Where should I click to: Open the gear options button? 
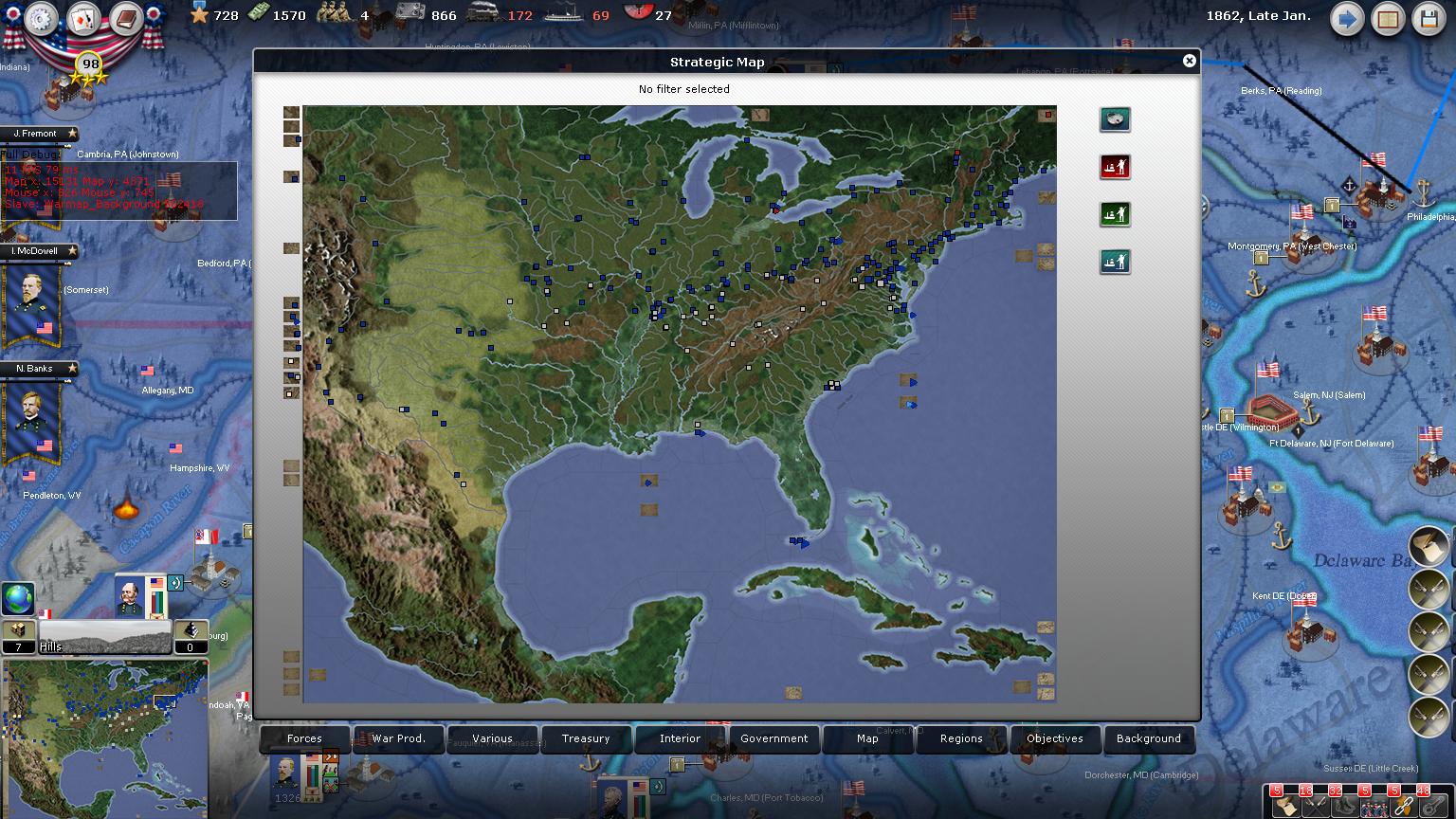pyautogui.click(x=42, y=18)
